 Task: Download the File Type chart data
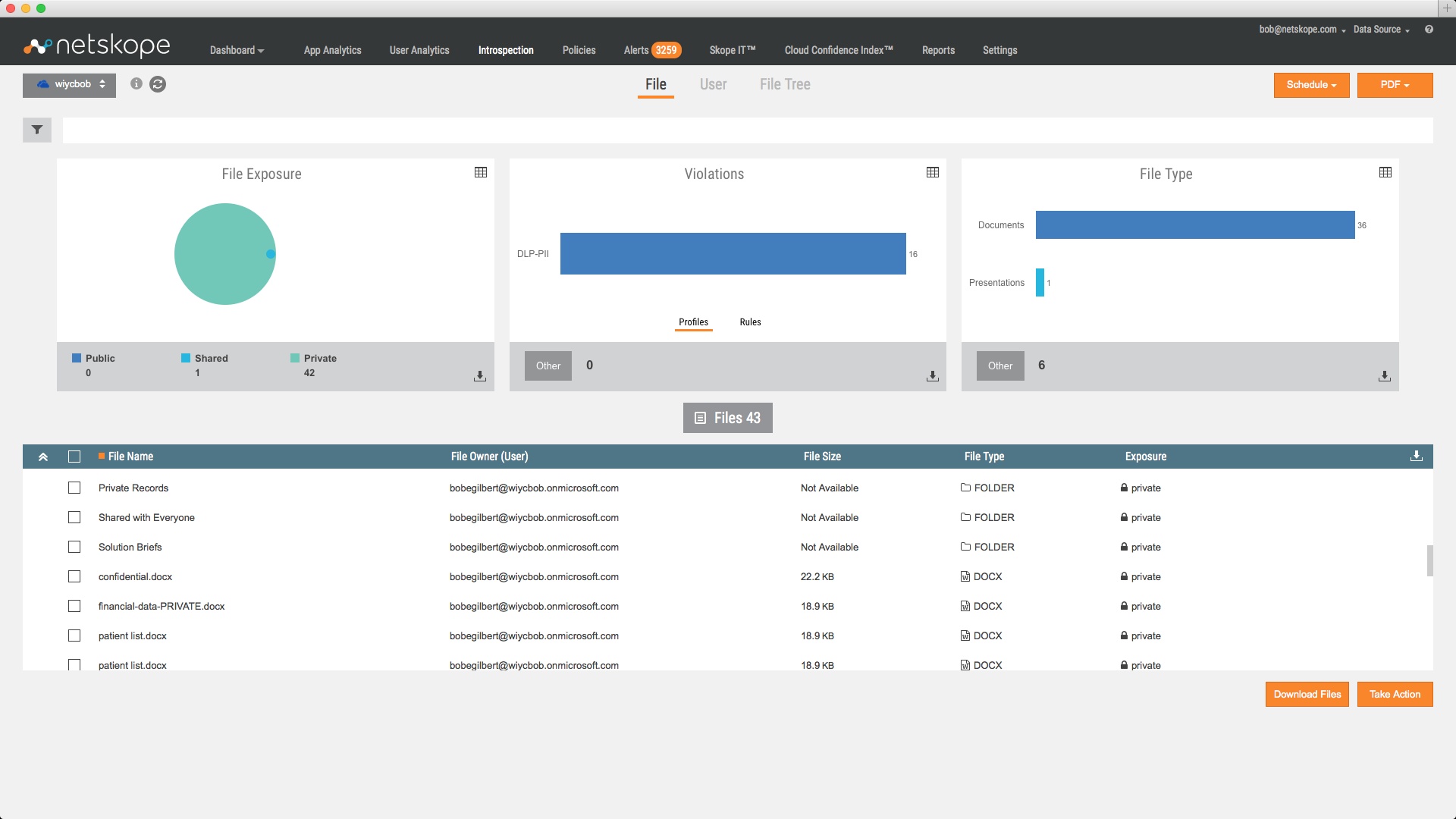tap(1385, 375)
